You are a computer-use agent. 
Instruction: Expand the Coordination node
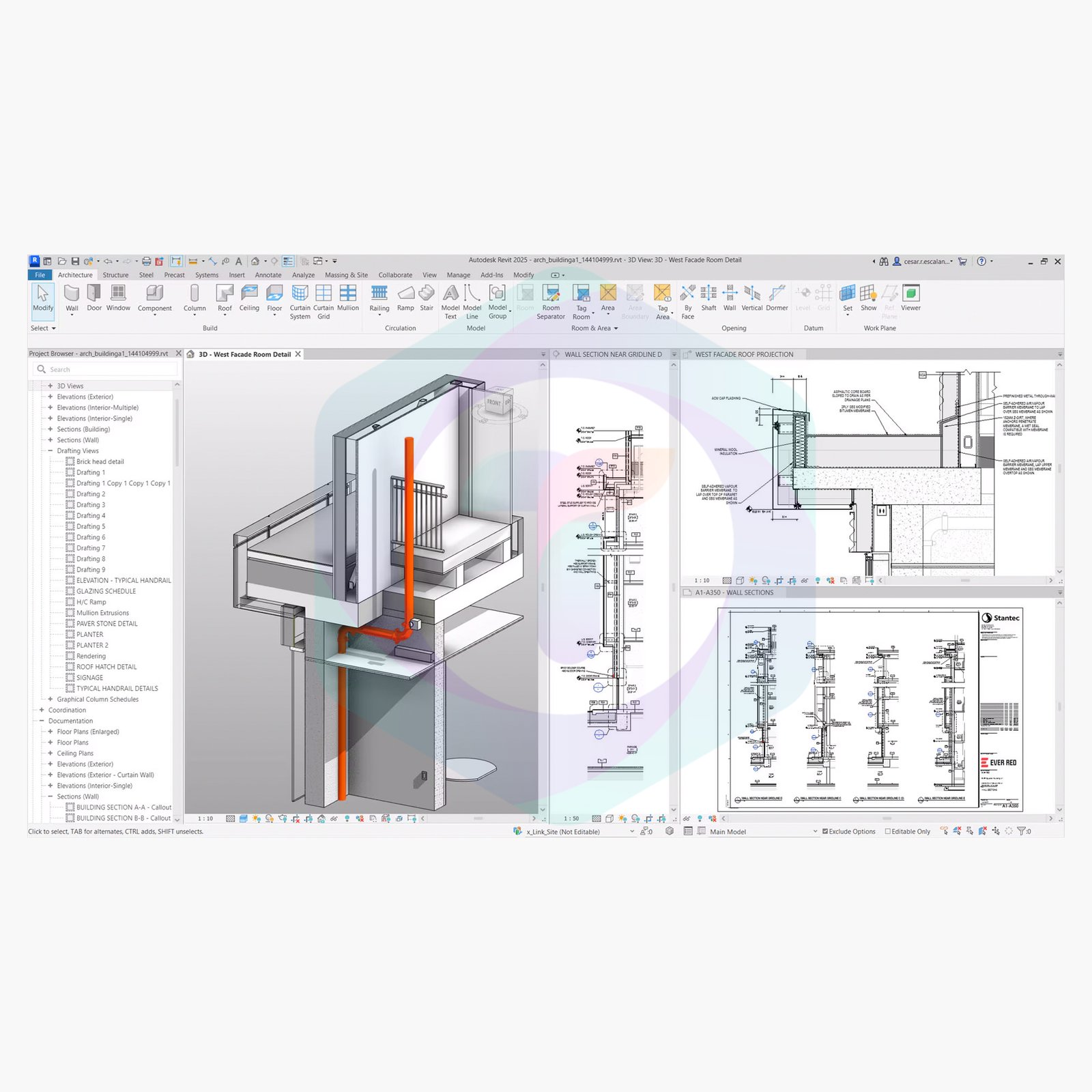click(42, 710)
